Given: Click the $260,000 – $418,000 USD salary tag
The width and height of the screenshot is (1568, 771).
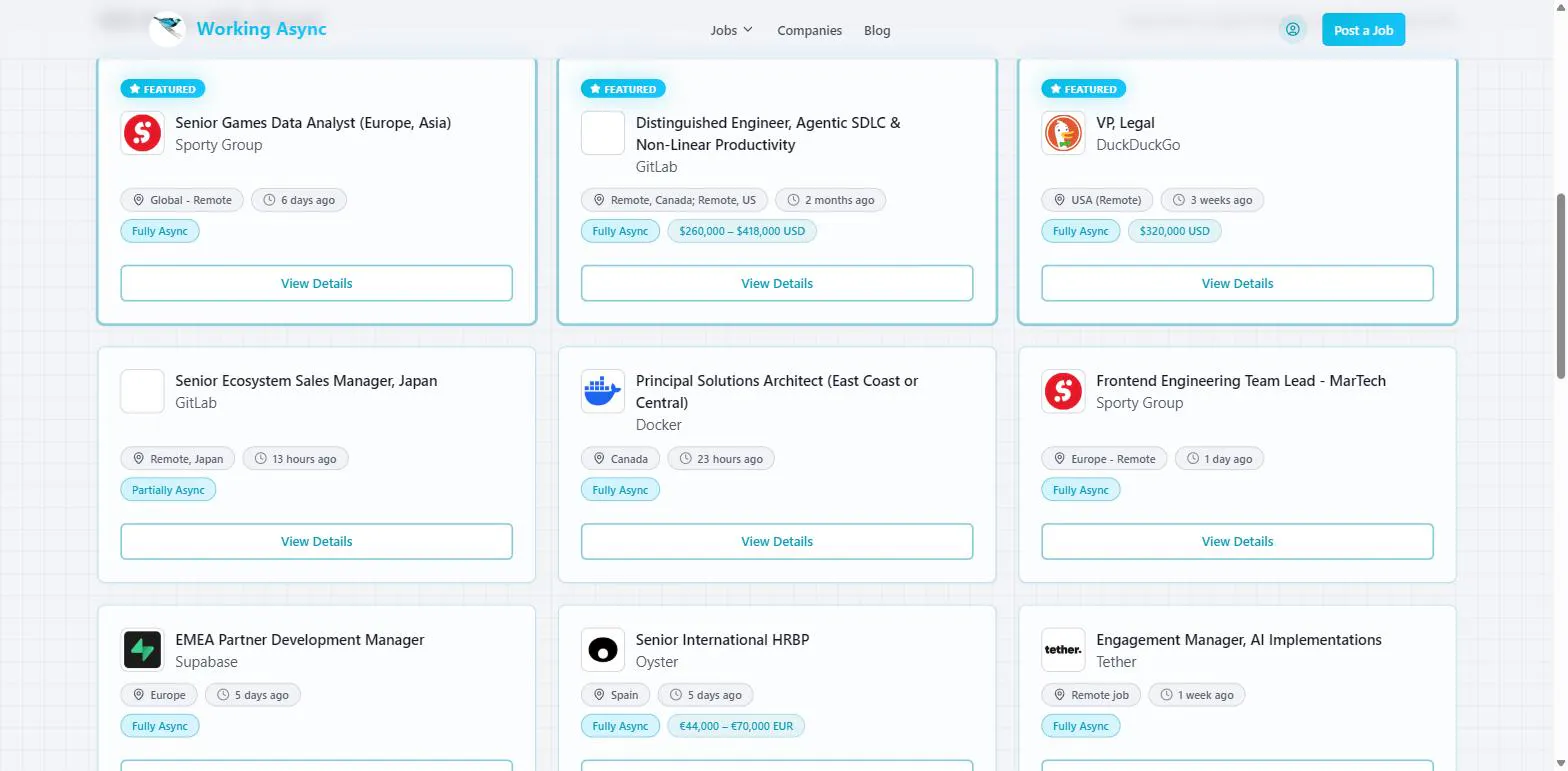Looking at the screenshot, I should [x=742, y=231].
